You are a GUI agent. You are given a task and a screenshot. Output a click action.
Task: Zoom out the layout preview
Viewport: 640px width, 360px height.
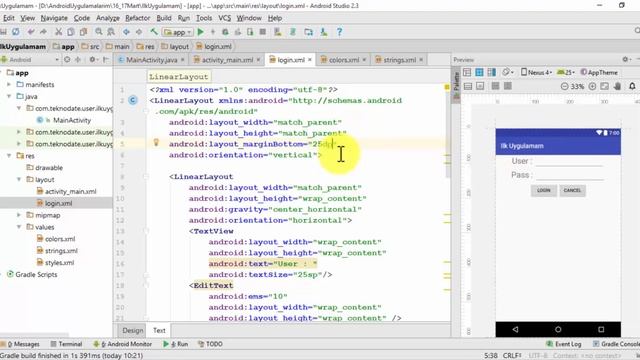[x=564, y=86]
